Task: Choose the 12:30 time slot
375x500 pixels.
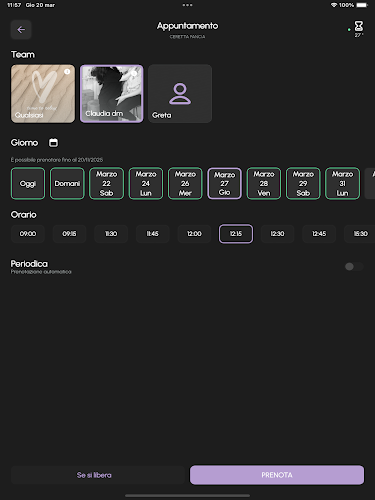Action: pyautogui.click(x=277, y=234)
